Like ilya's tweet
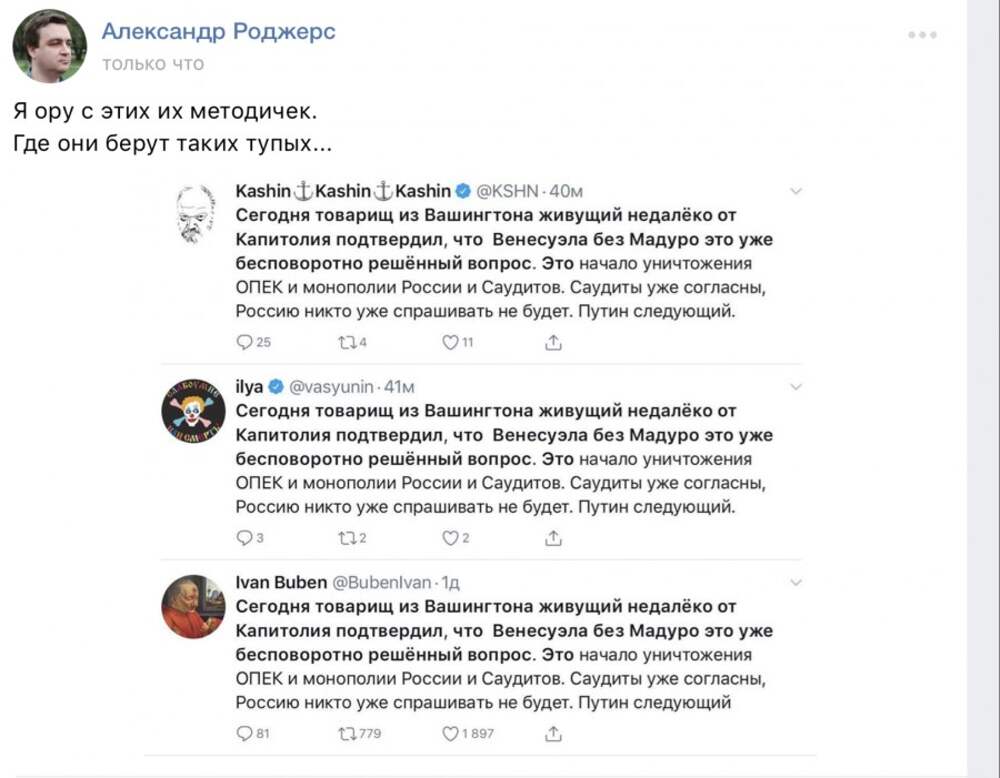 pos(450,538)
